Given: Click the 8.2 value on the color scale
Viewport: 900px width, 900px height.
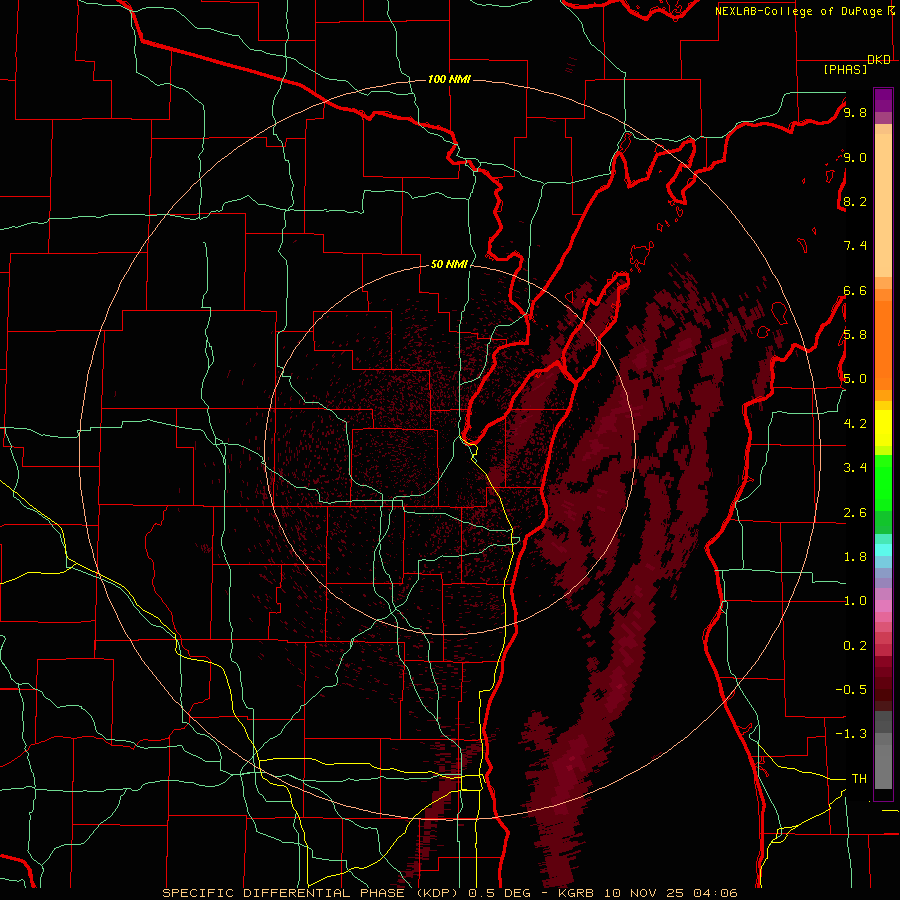Looking at the screenshot, I should 855,201.
